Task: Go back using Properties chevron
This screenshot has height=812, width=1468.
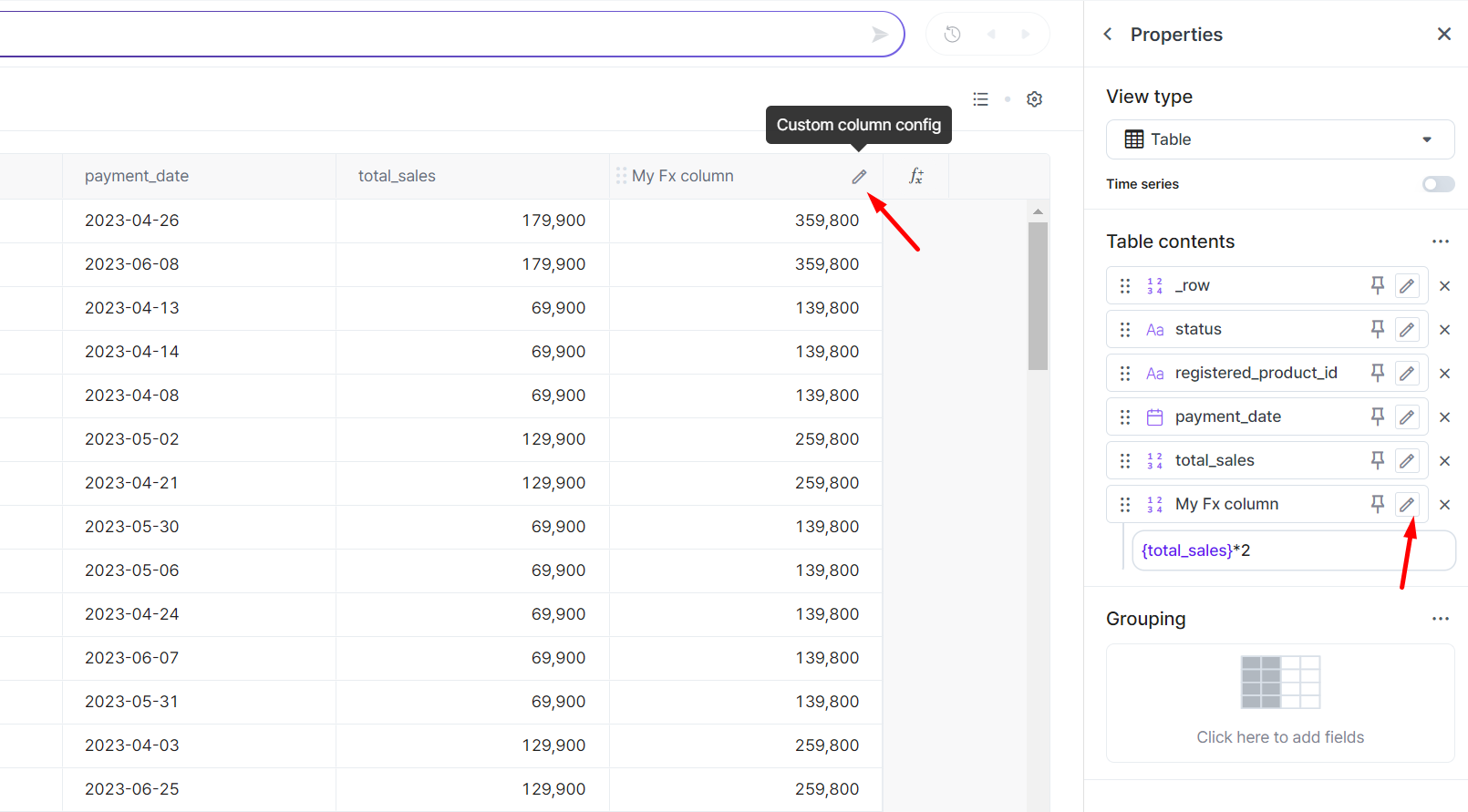Action: [1108, 35]
